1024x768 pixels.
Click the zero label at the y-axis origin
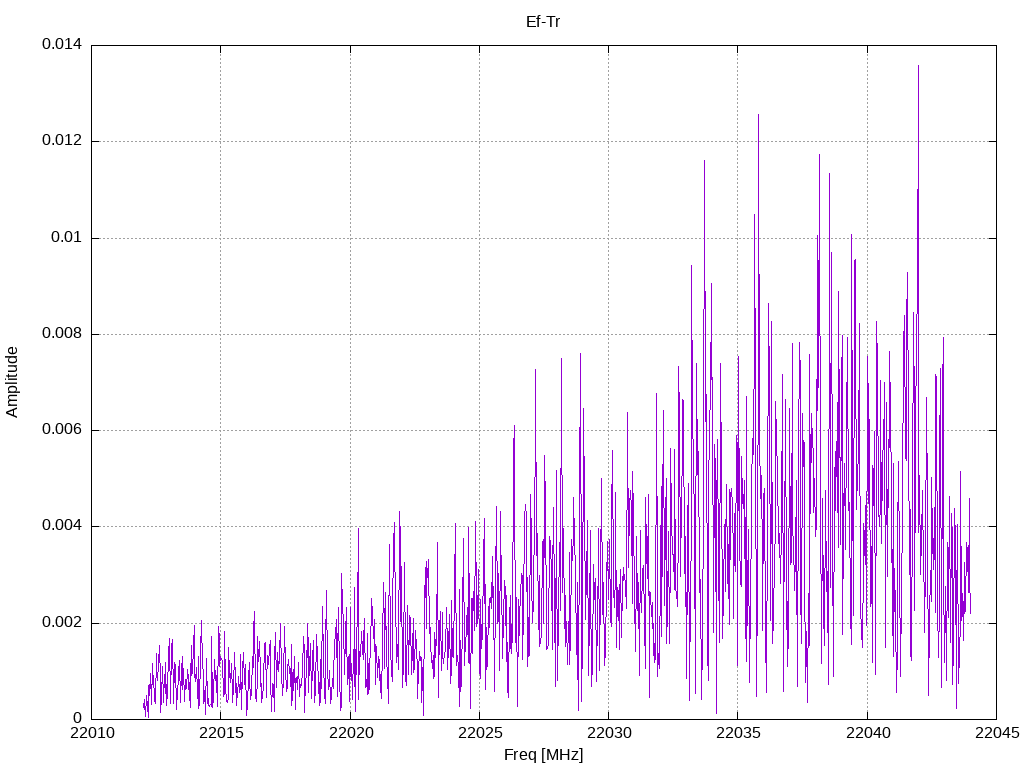tap(78, 718)
